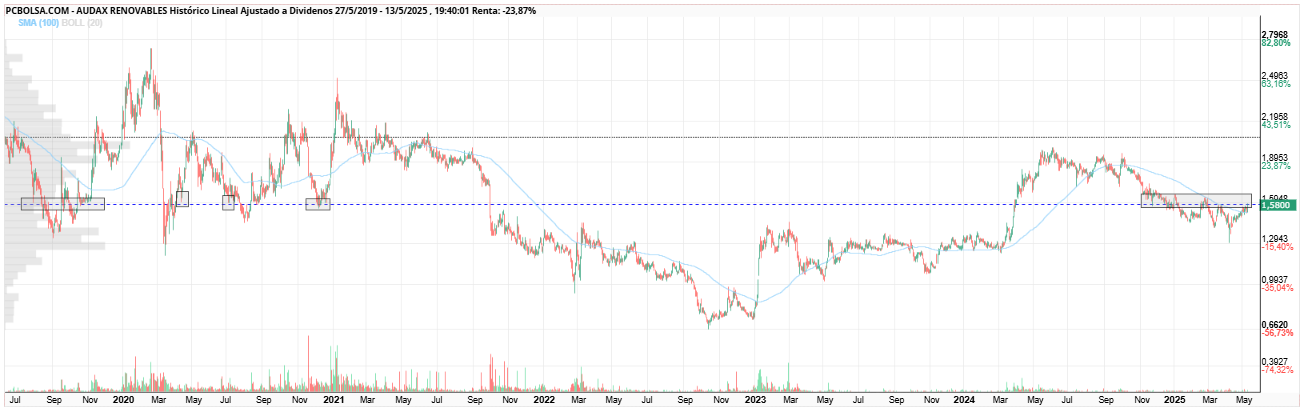The width and height of the screenshot is (1304, 411).
Task: Click the 0,9937 price axis label
Action: [1276, 279]
